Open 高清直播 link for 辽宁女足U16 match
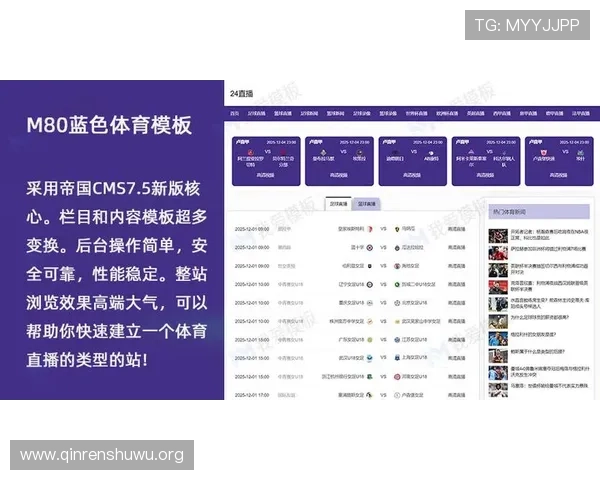 coord(456,284)
